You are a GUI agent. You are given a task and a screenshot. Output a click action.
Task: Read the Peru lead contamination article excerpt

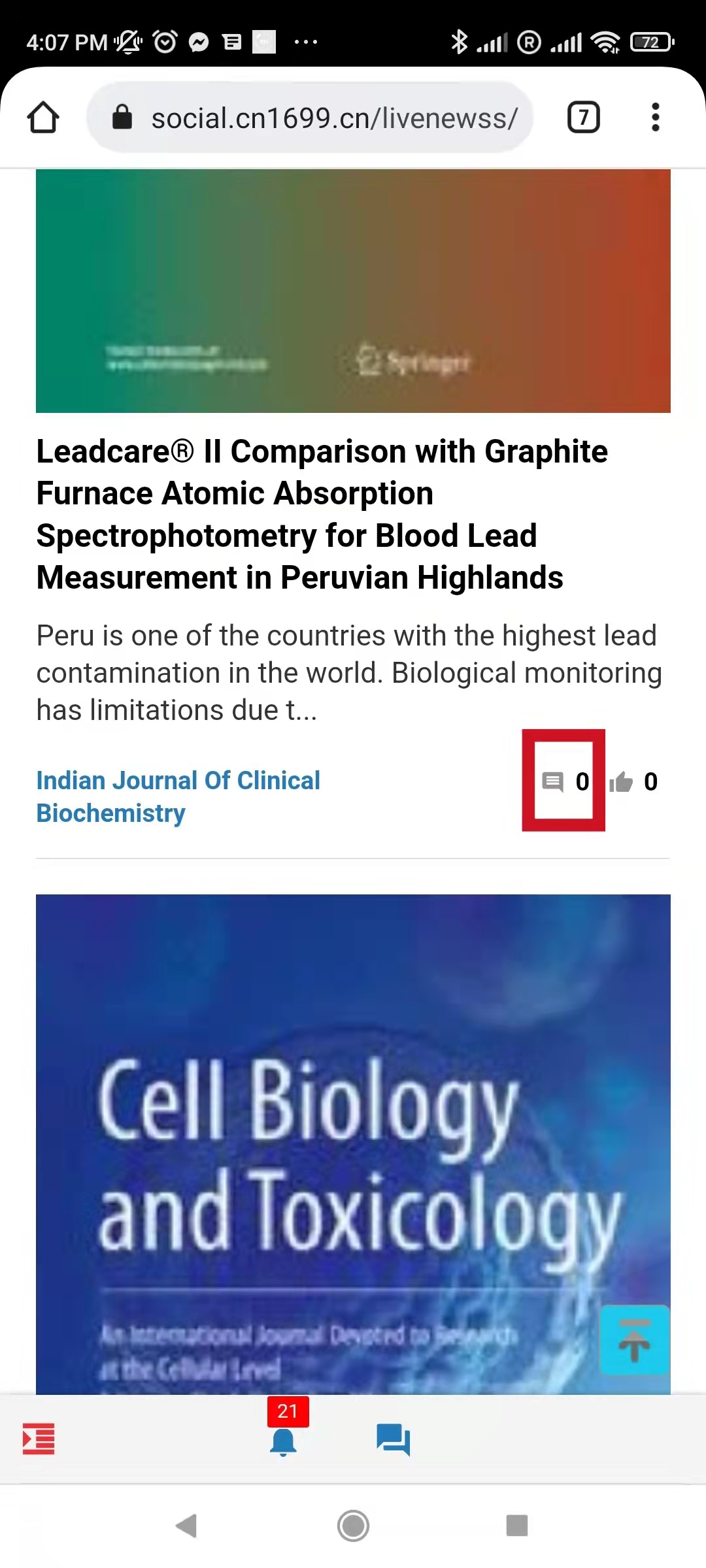coord(349,673)
